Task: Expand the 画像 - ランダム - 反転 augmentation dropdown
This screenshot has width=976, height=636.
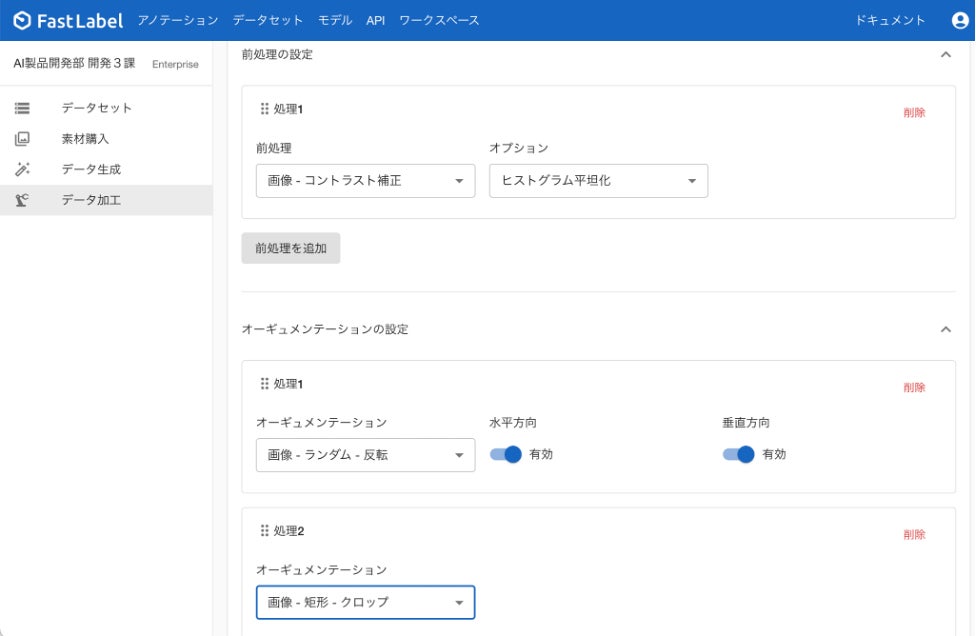Action: pyautogui.click(x=365, y=455)
